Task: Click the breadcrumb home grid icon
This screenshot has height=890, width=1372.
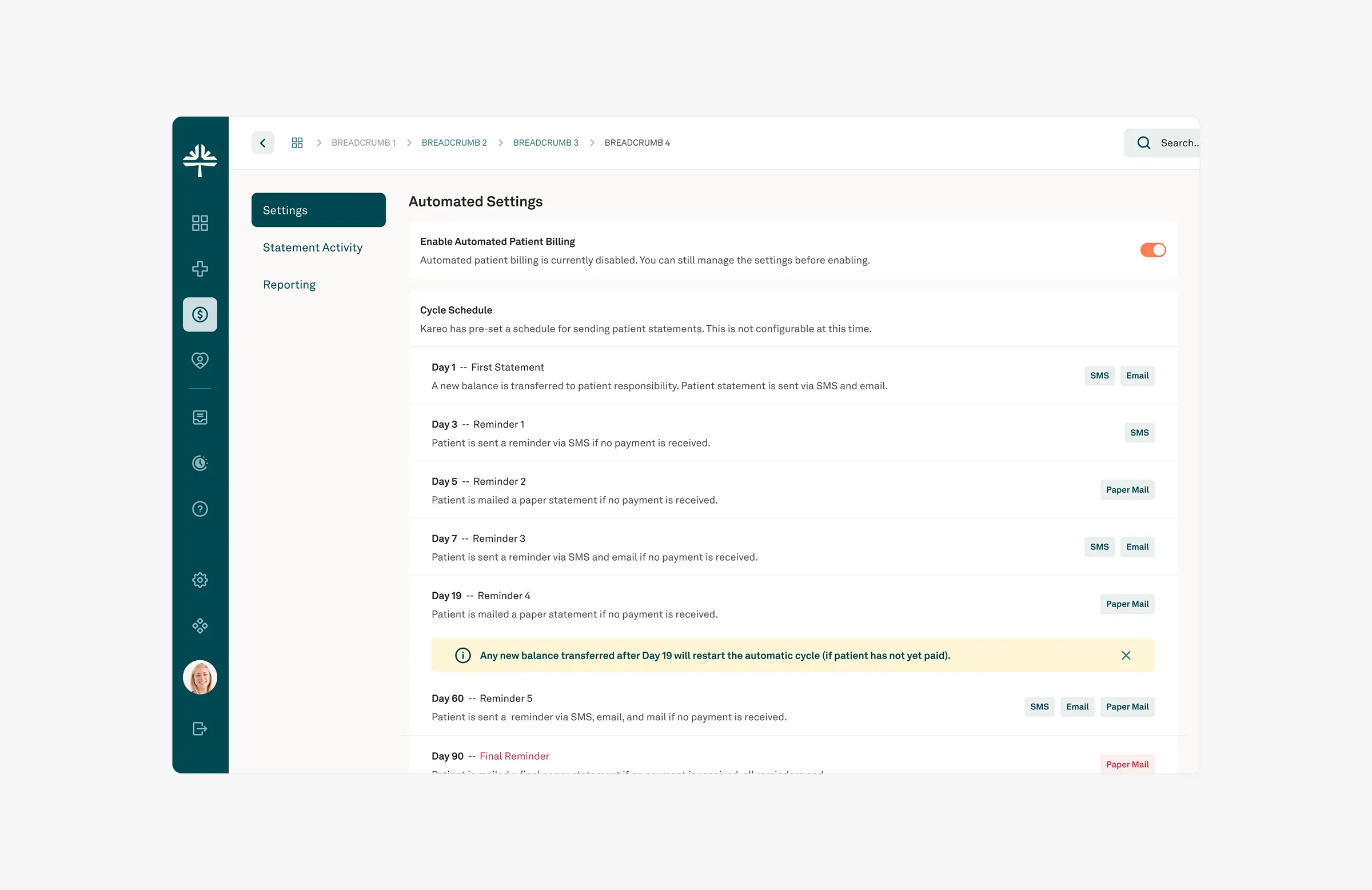Action: 297,143
